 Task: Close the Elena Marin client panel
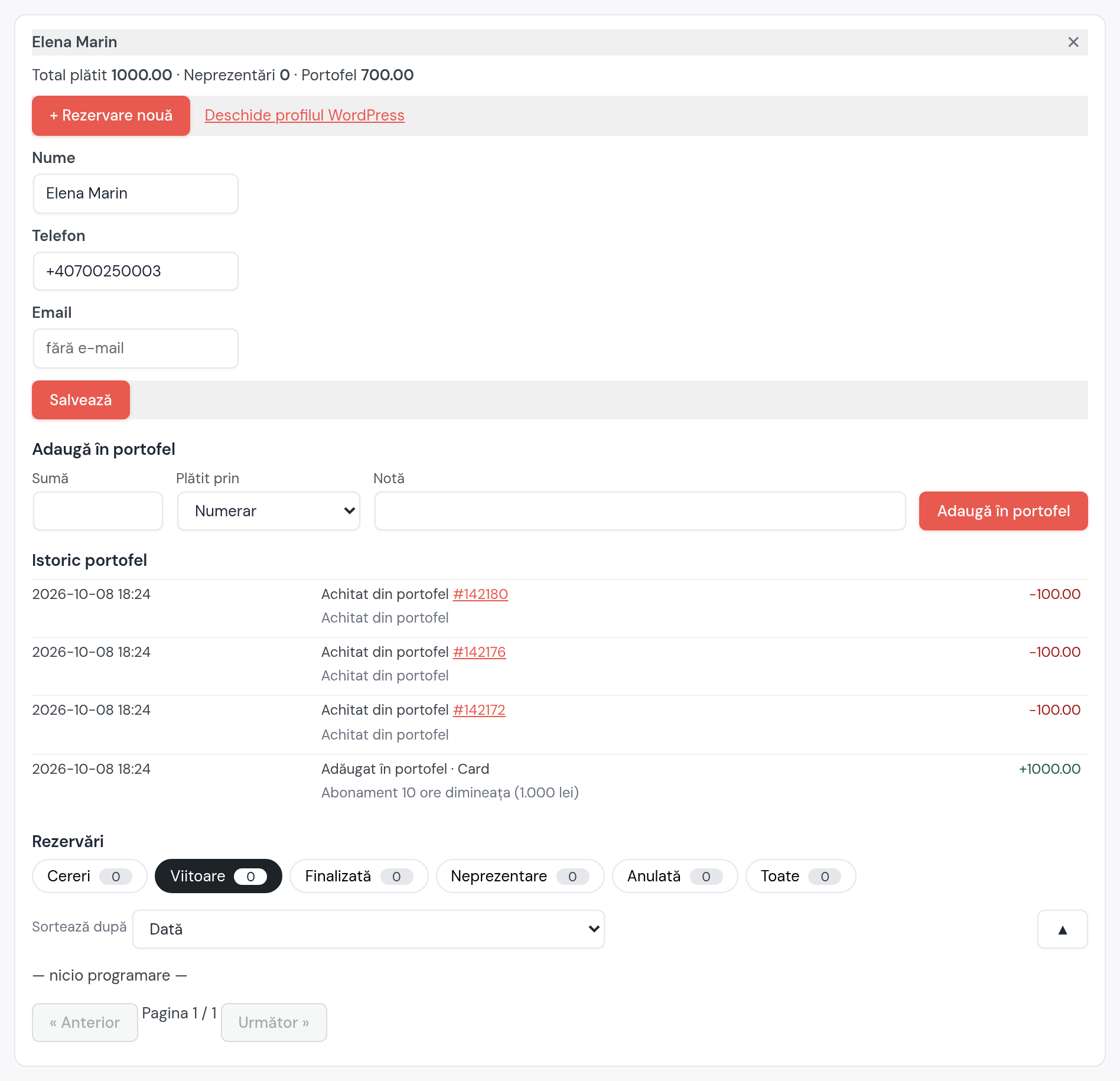pyautogui.click(x=1073, y=42)
